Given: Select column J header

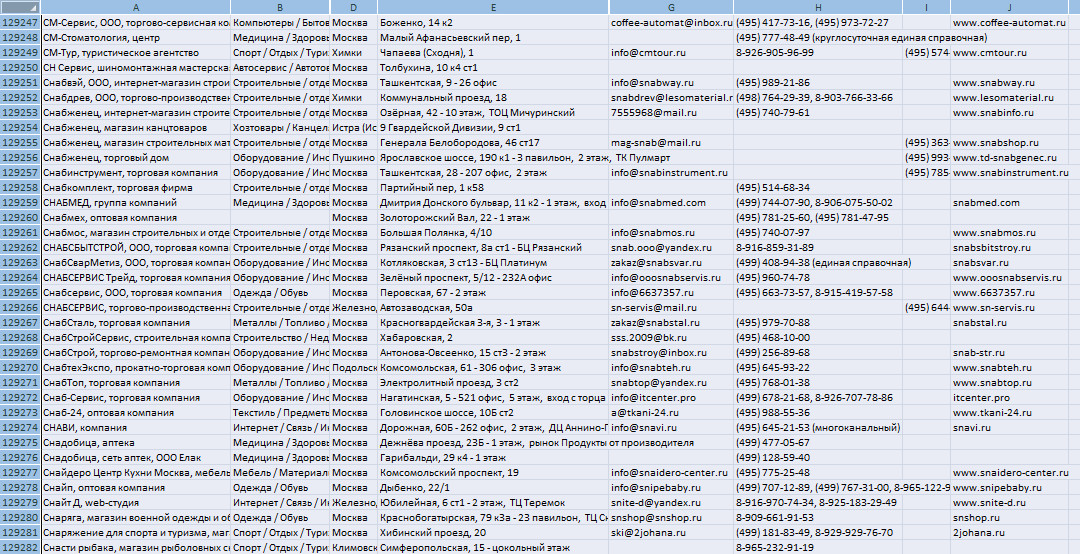Looking at the screenshot, I should point(1009,7).
